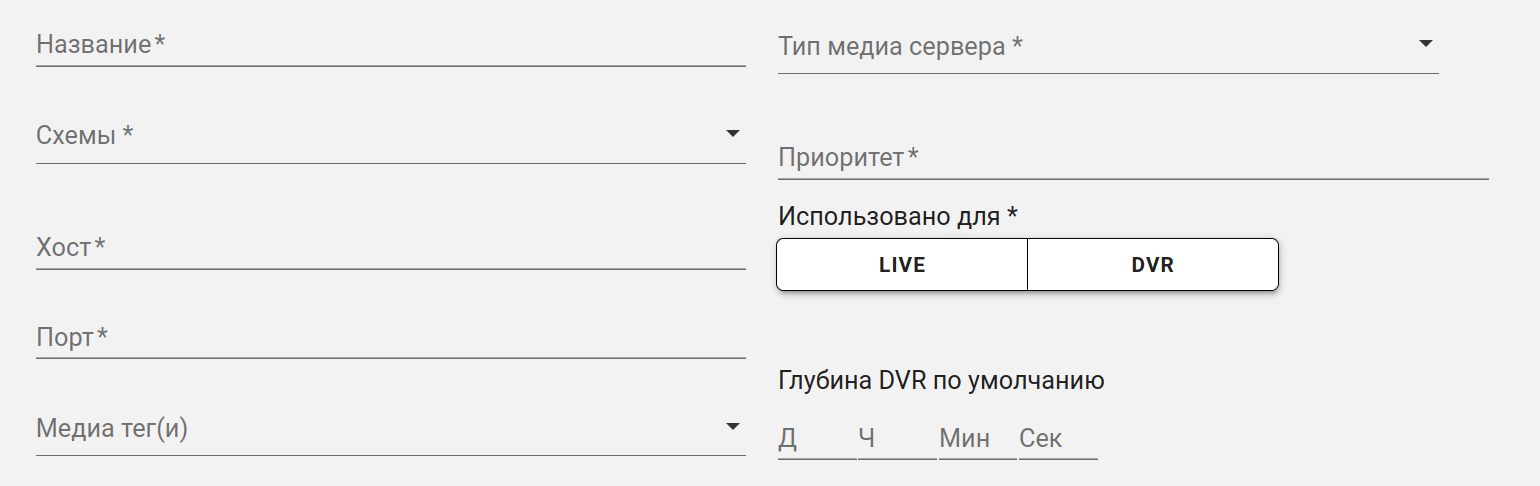Click the asterisk next to Название
This screenshot has width=1540, height=486.
pos(159,42)
